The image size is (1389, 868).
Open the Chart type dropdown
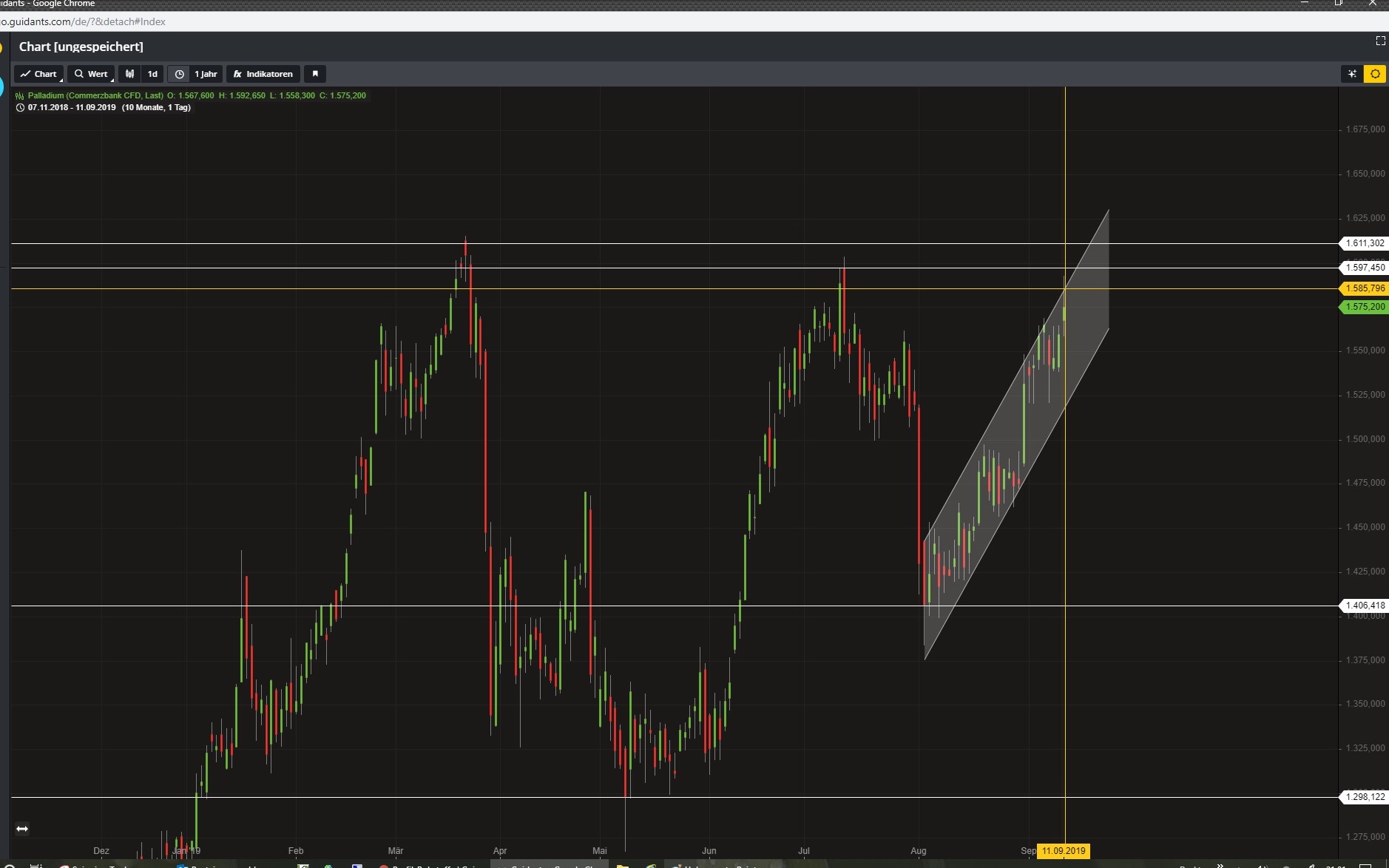click(x=39, y=74)
